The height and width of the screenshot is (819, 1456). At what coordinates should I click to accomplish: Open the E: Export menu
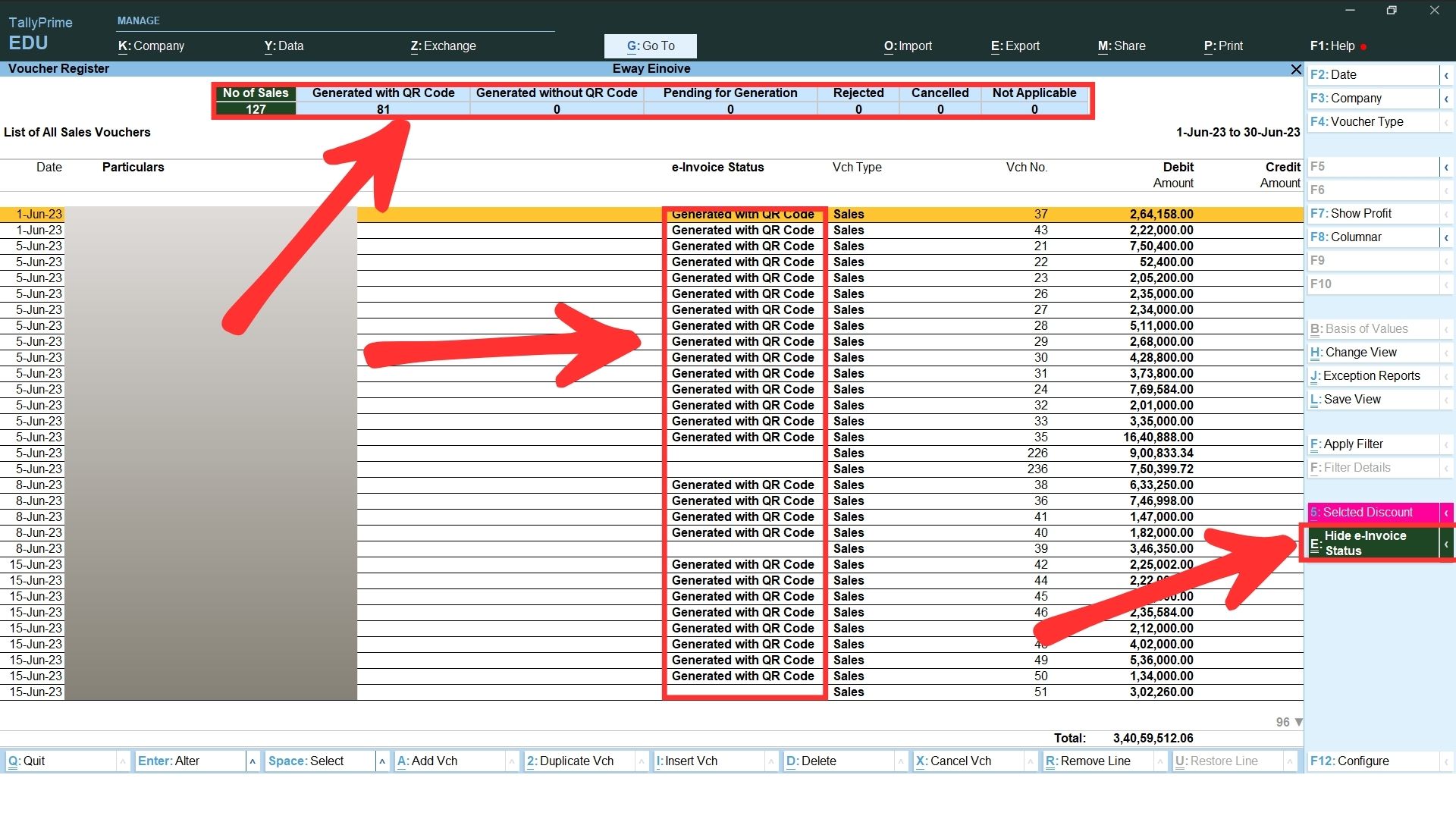(1015, 46)
